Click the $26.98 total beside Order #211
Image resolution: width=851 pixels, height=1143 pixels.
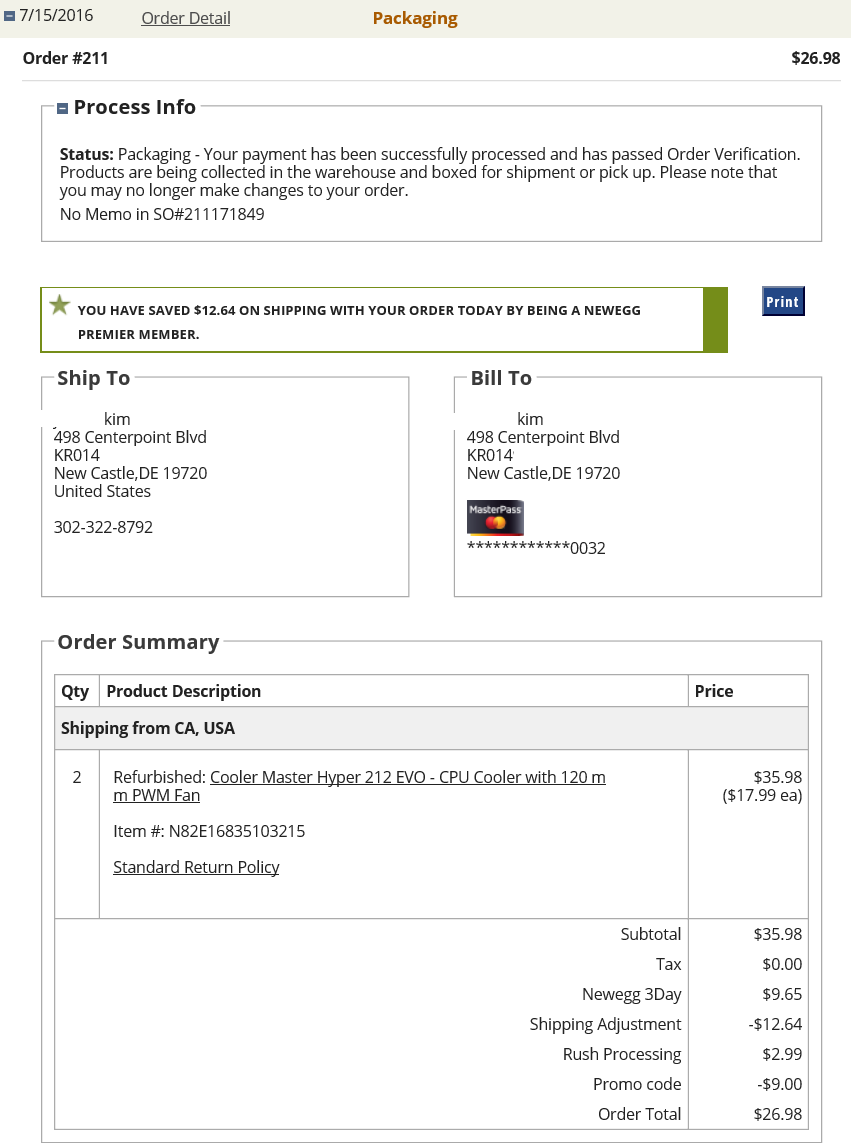pos(815,58)
